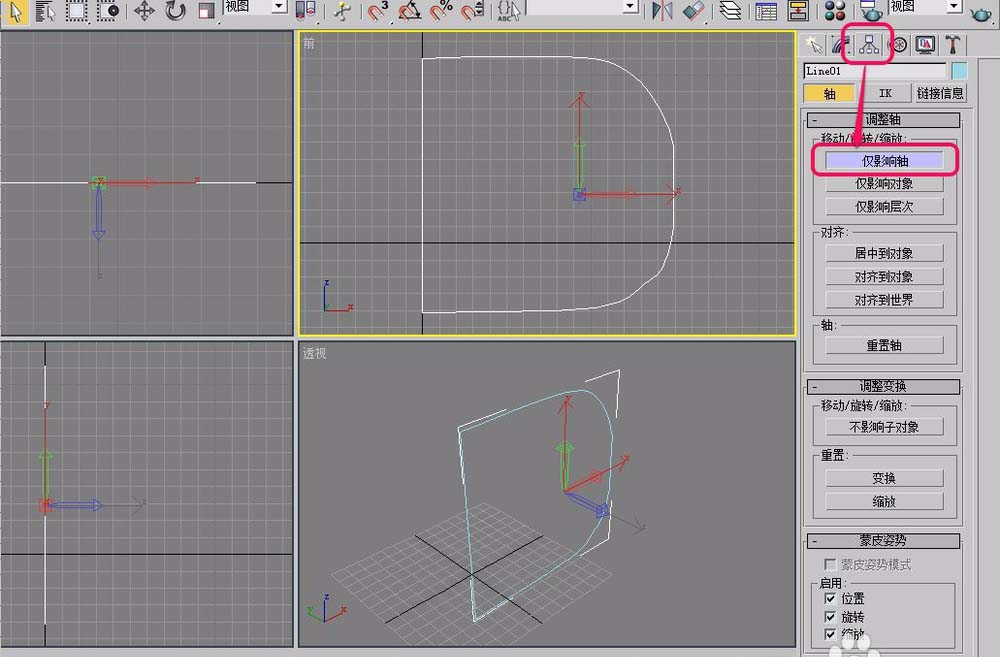Switch to the IK tab

pyautogui.click(x=884, y=93)
